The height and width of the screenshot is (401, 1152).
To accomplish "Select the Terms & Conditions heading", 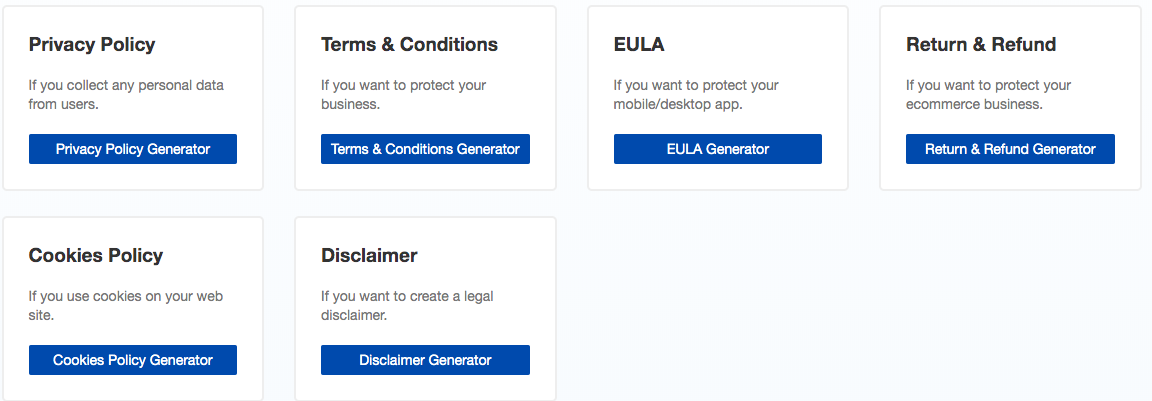I will pyautogui.click(x=409, y=45).
